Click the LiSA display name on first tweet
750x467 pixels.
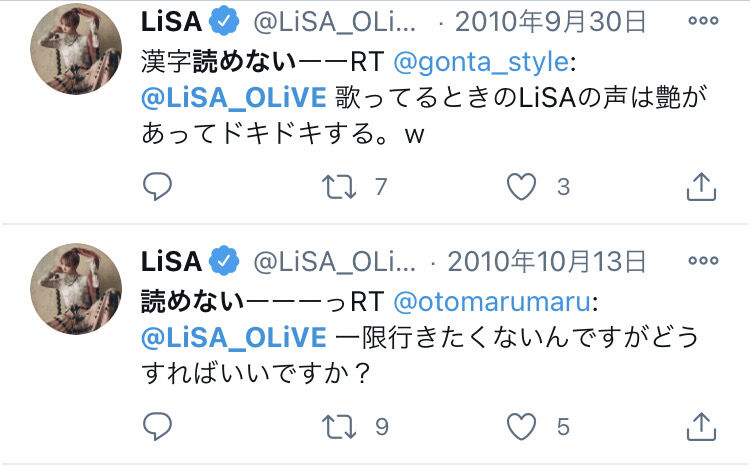(171, 21)
